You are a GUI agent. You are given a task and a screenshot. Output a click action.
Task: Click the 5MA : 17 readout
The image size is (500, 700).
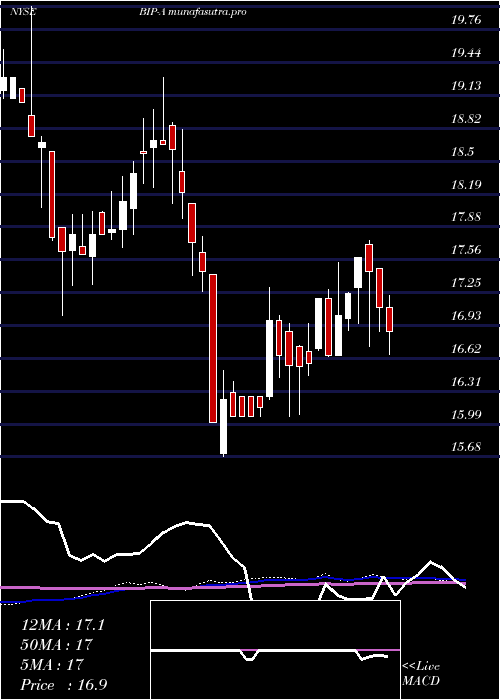point(52,664)
